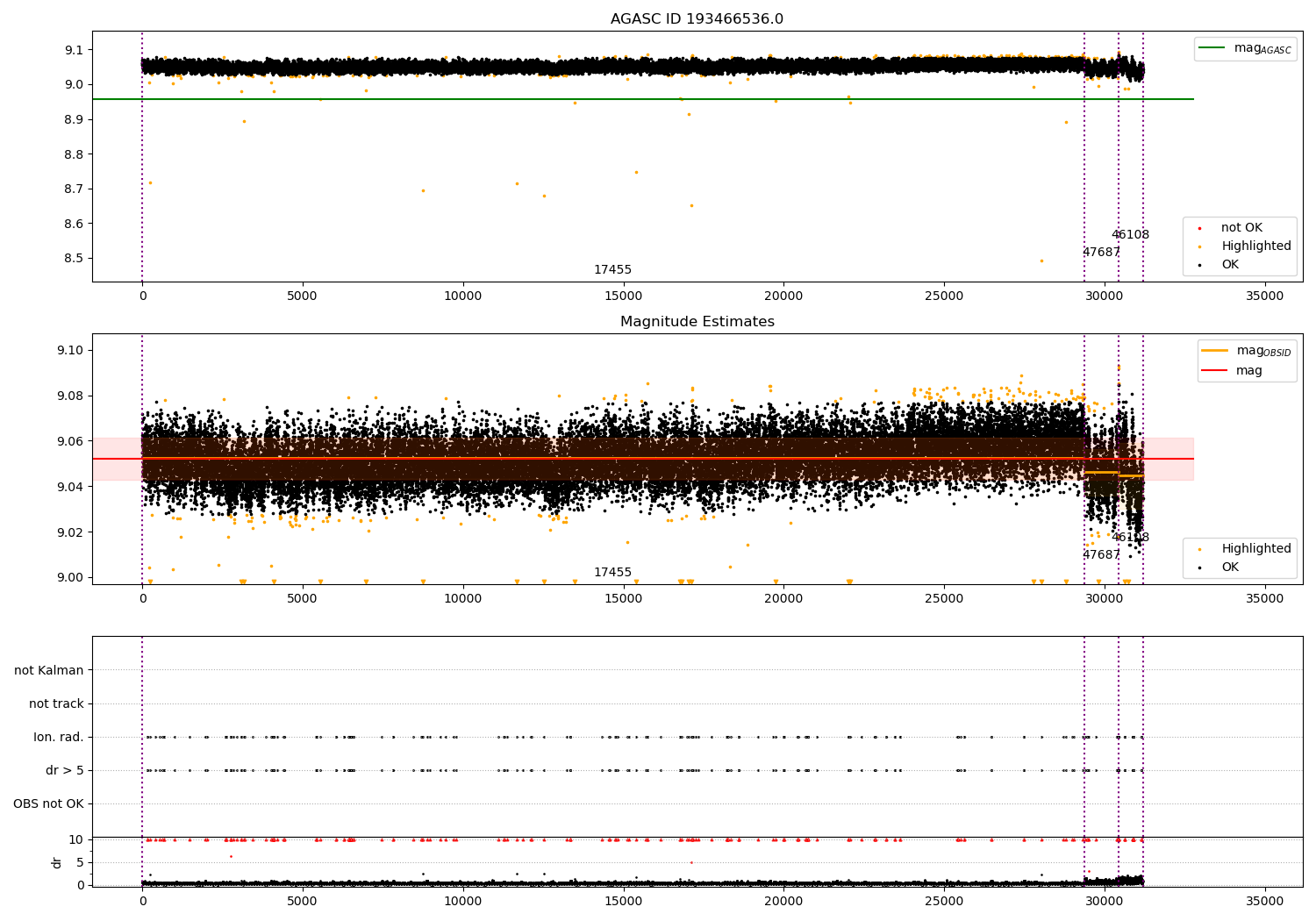Click the 8.5 y-tick label in top plot
Image resolution: width=1316 pixels, height=921 pixels.
point(75,259)
